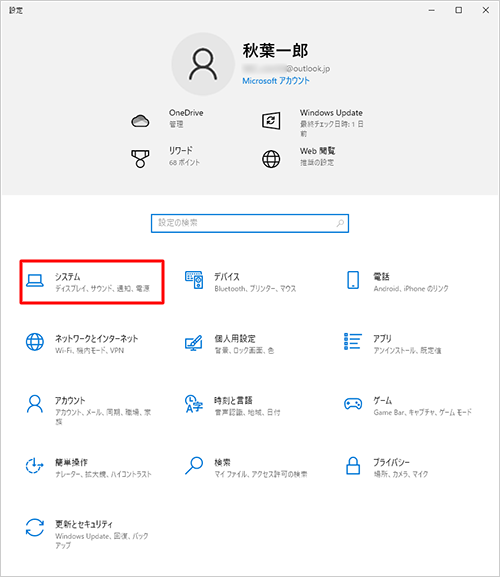The image size is (500, 577).
Task: Click the Android、iPhone のリンク description
Action: click(411, 288)
